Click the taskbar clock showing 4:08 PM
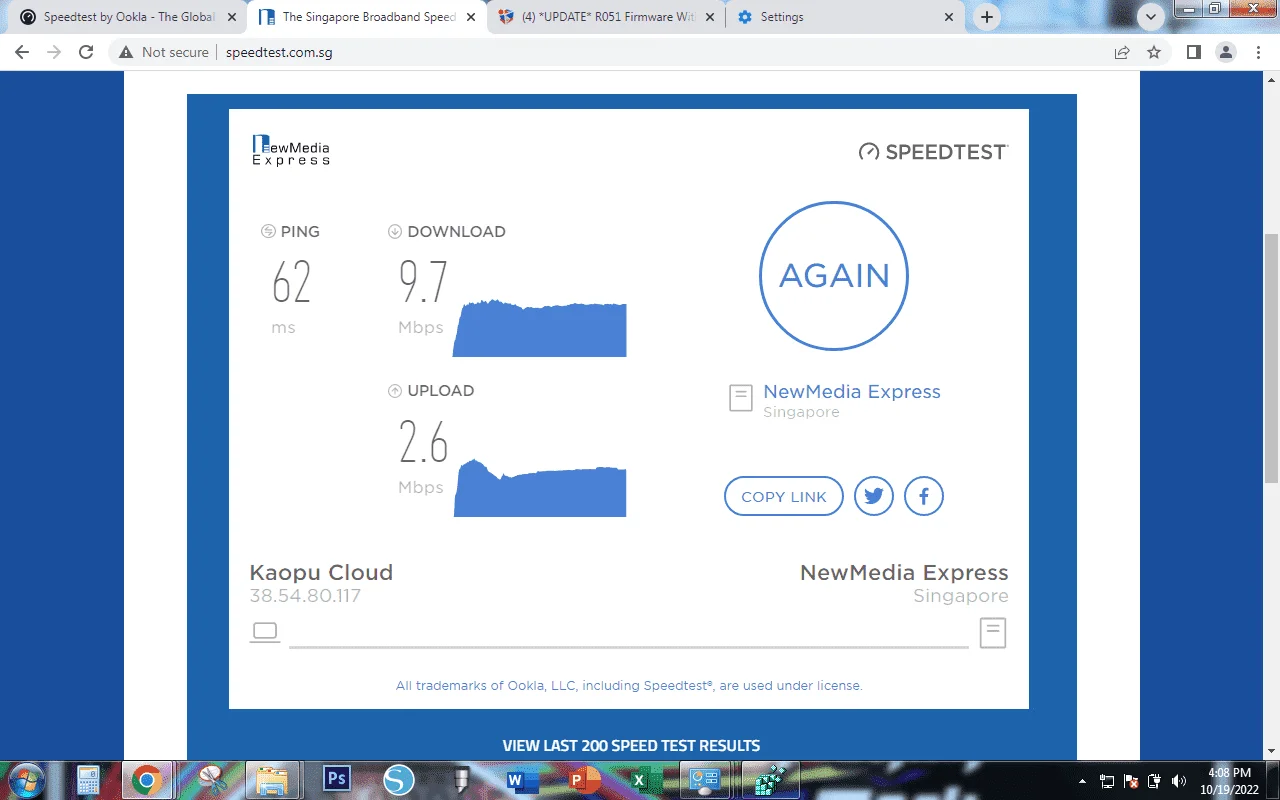Image resolution: width=1280 pixels, height=800 pixels. click(1229, 781)
